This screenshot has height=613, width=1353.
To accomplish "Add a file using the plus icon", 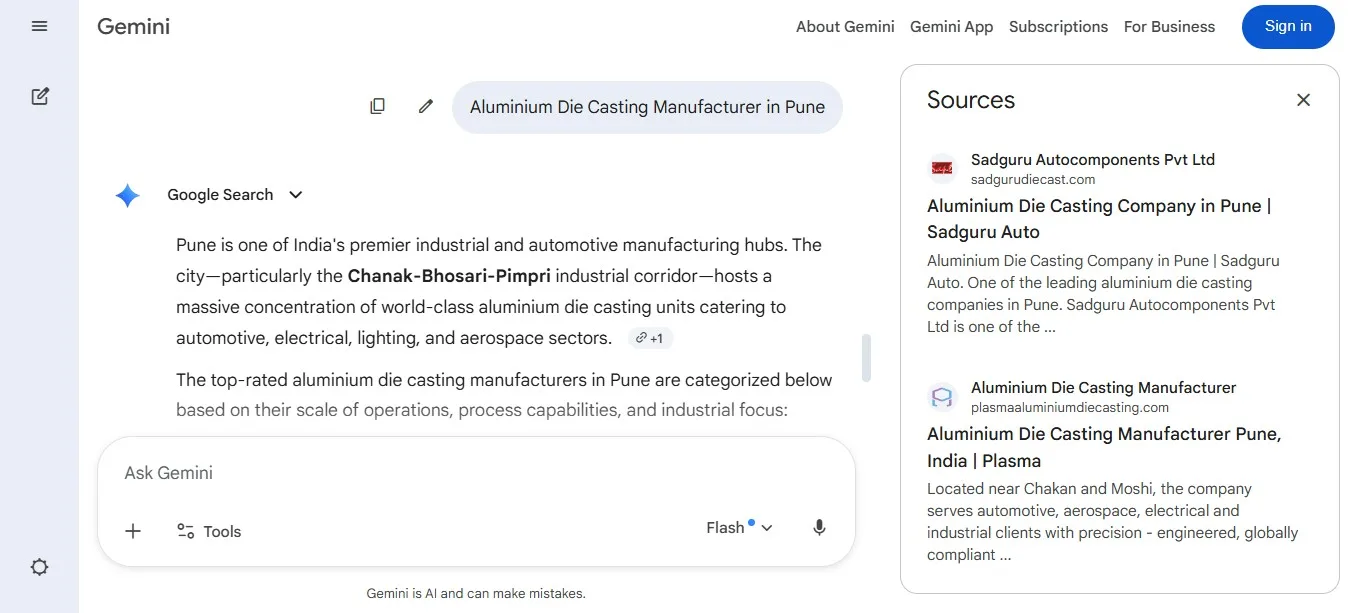I will pyautogui.click(x=133, y=531).
